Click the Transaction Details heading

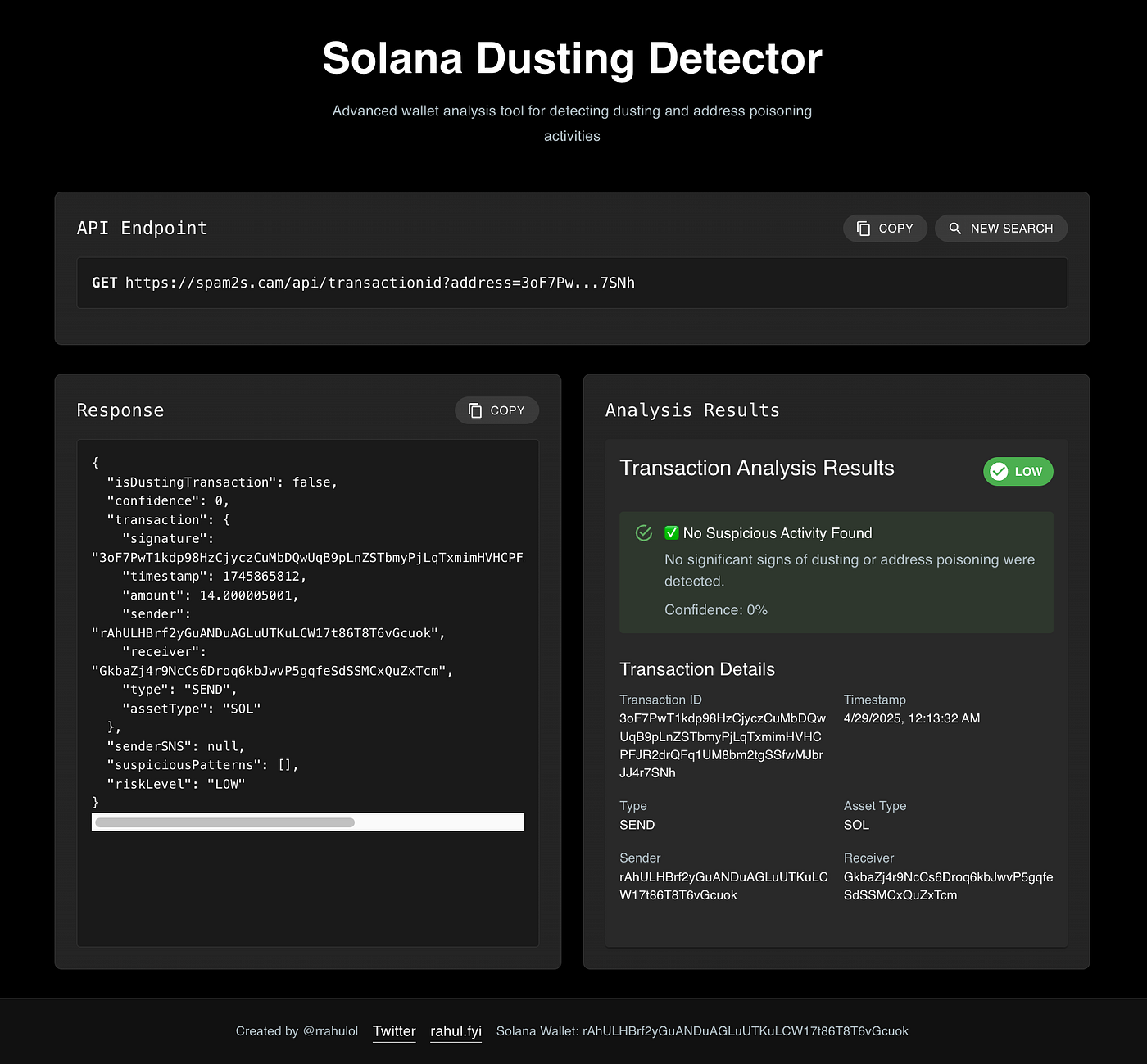click(x=697, y=669)
